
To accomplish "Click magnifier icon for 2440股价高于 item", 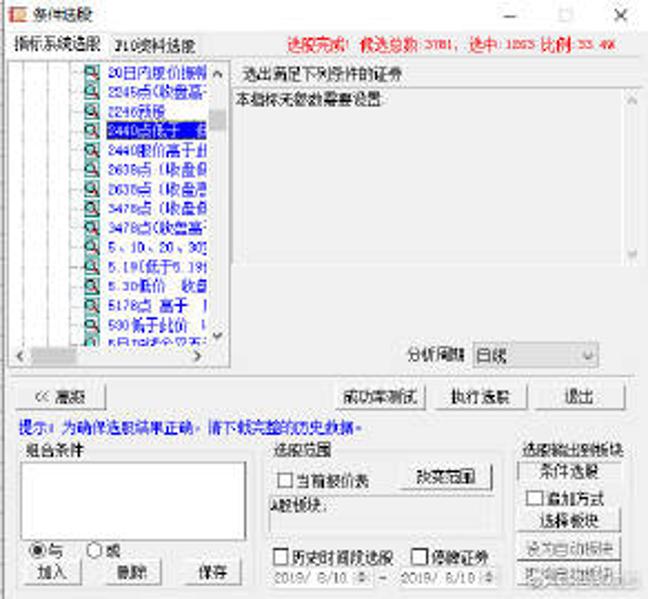I will 91,150.
